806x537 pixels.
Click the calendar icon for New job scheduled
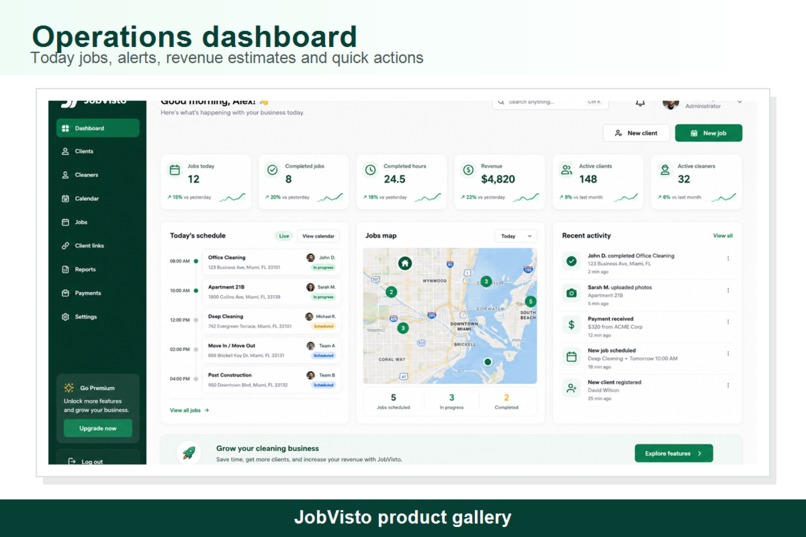[571, 356]
